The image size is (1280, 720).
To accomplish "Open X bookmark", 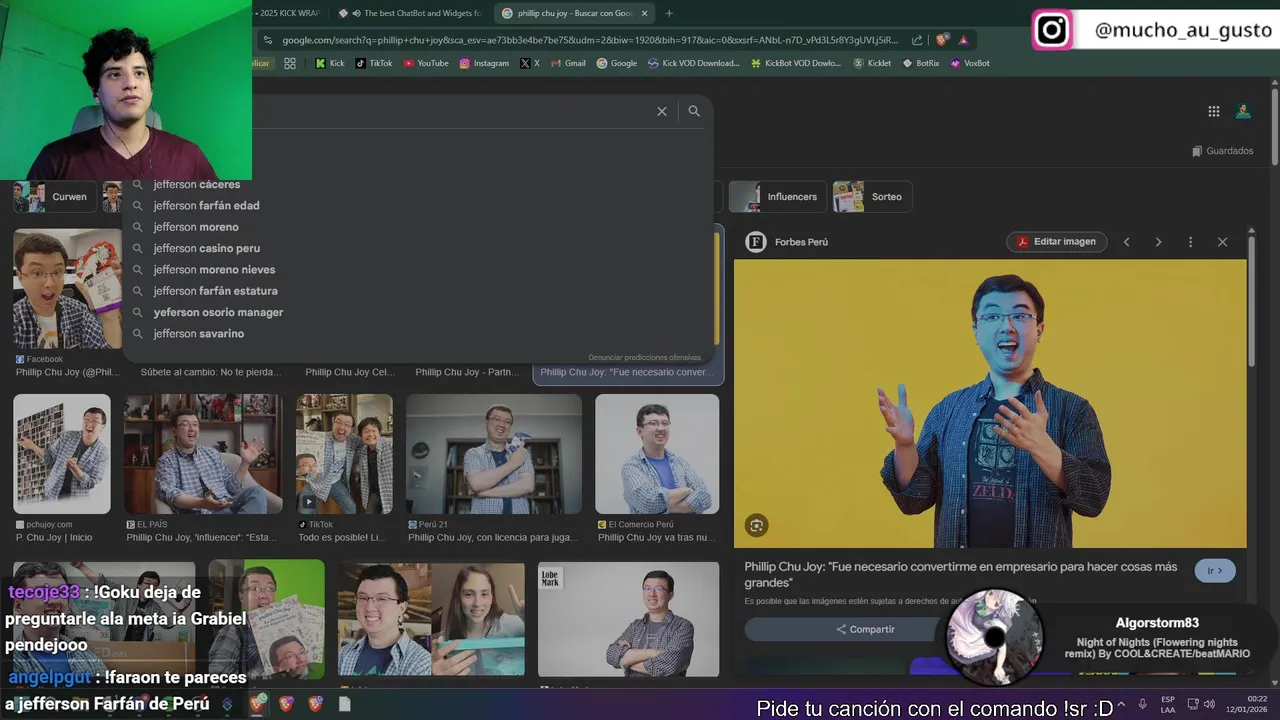I will point(530,63).
